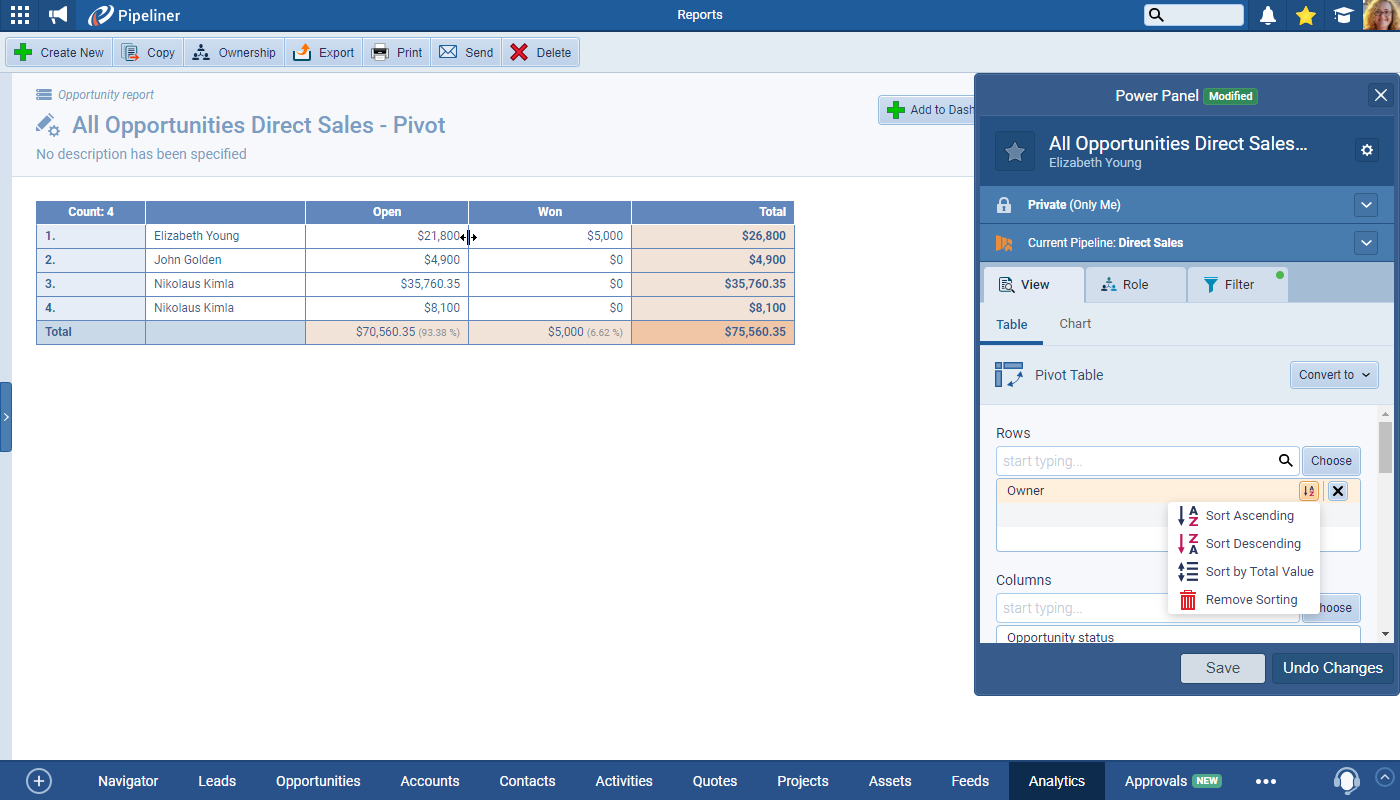Expand the Current Pipeline dropdown
1400x800 pixels.
click(1366, 243)
